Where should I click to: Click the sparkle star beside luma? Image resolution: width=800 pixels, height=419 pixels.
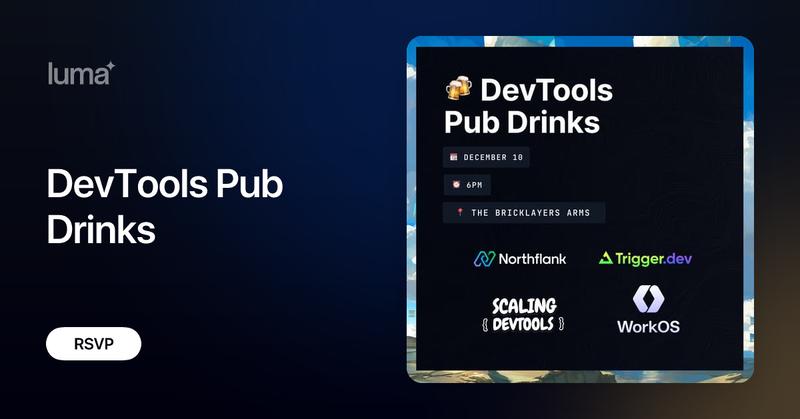click(111, 66)
